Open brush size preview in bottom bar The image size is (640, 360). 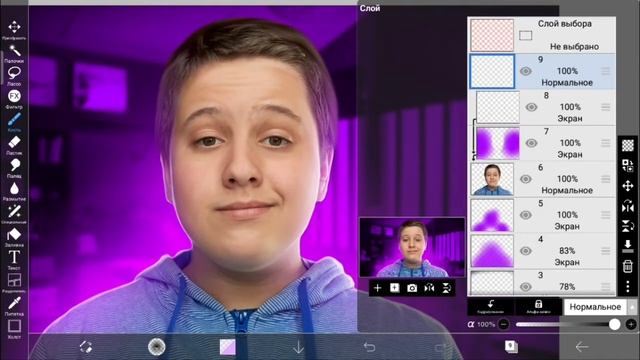pos(156,347)
